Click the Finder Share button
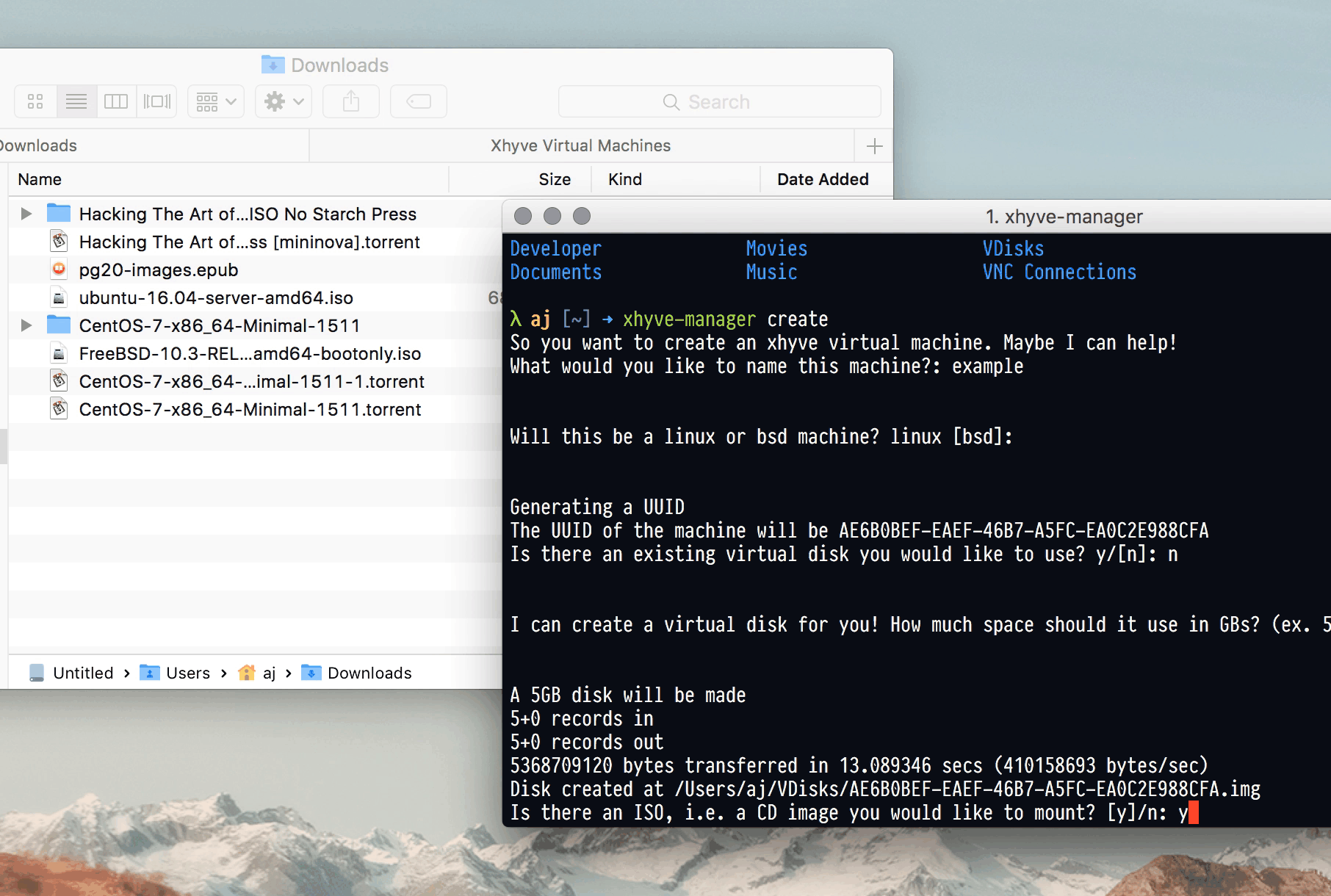 coord(351,101)
